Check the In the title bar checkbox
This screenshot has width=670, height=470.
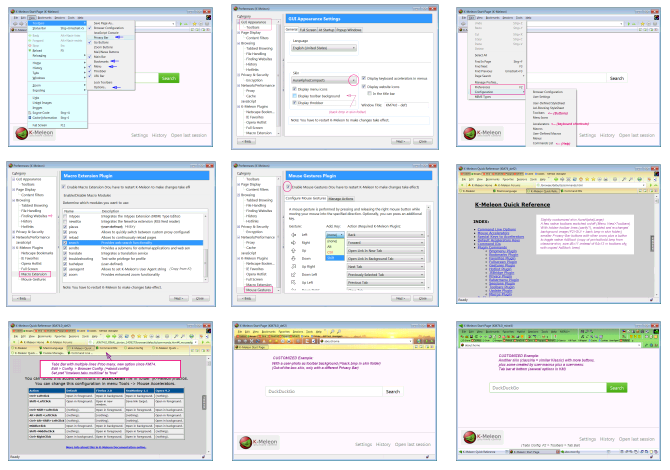(370, 93)
